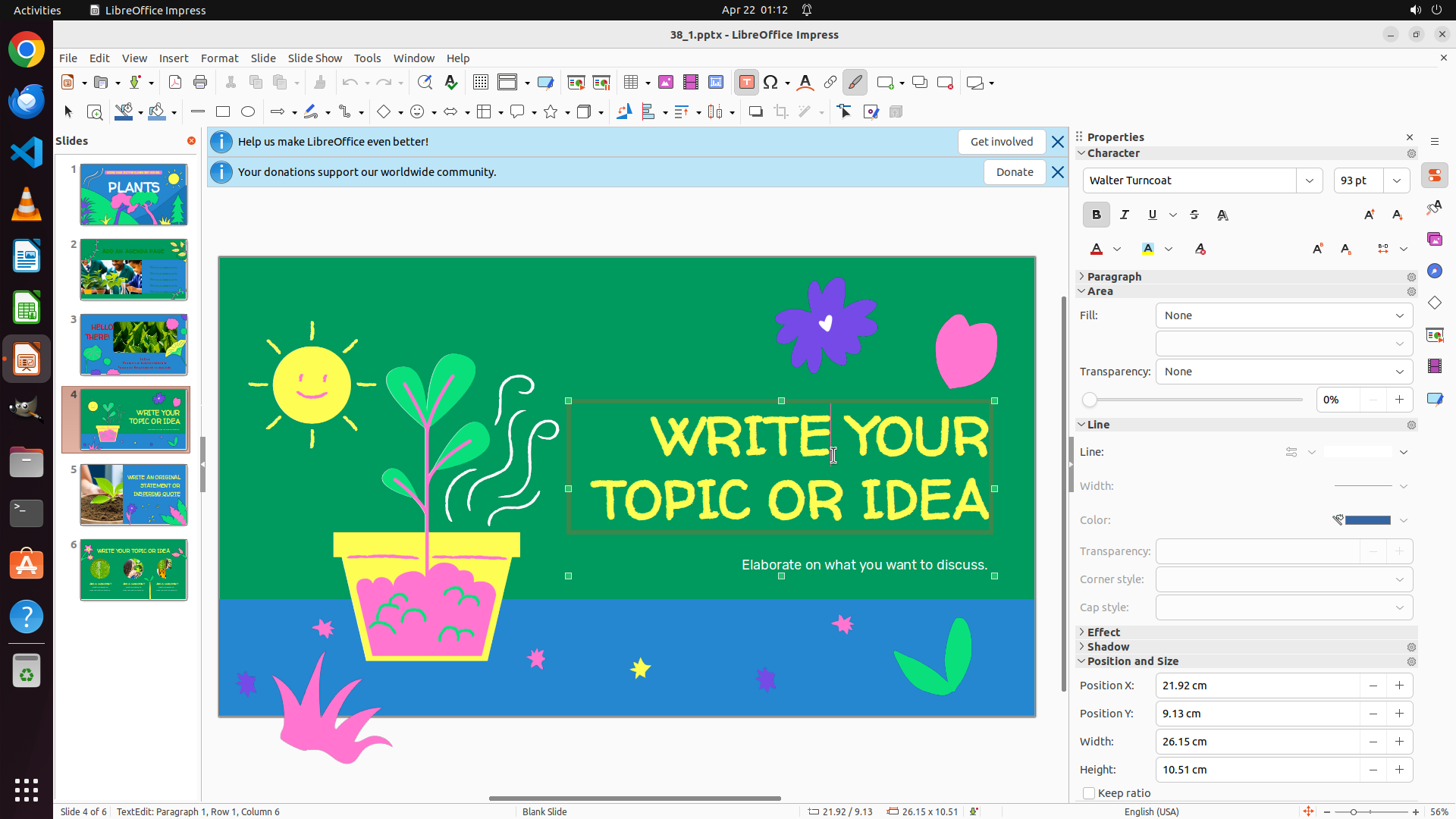Select the Ellipse shape tool
1456x819 pixels.
coord(248,112)
